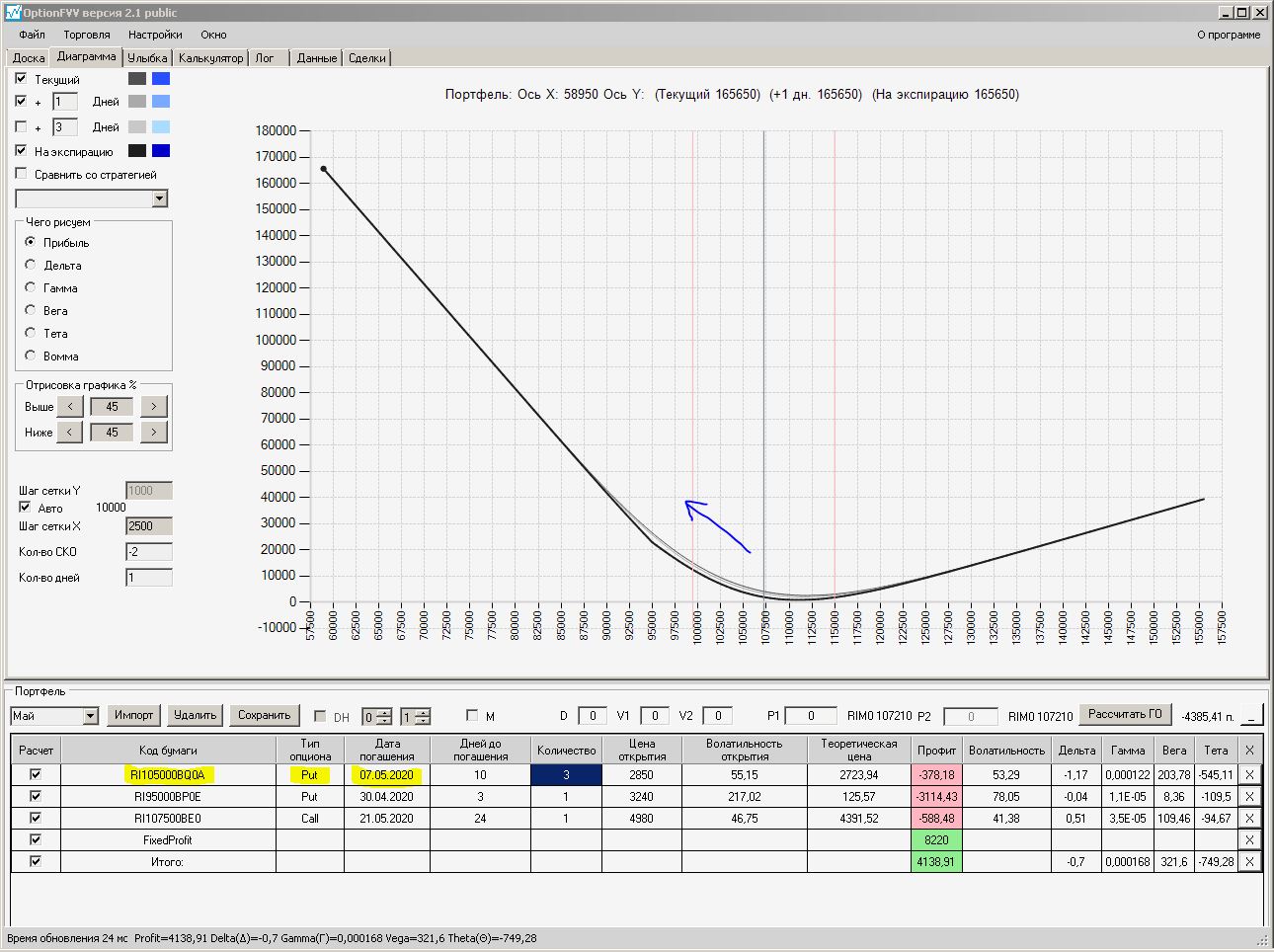The width and height of the screenshot is (1274, 952).
Task: Click the Удалить button
Action: 196,715
